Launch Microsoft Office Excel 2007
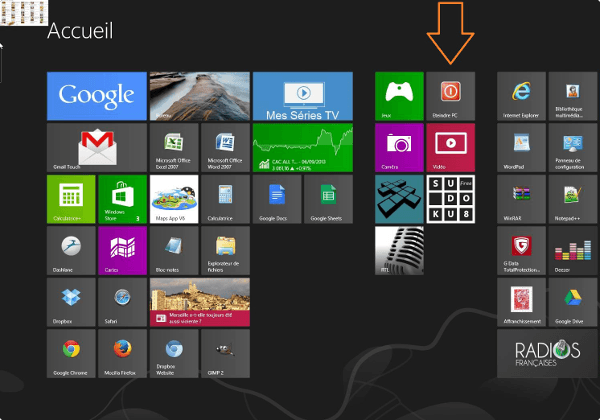 tap(174, 148)
